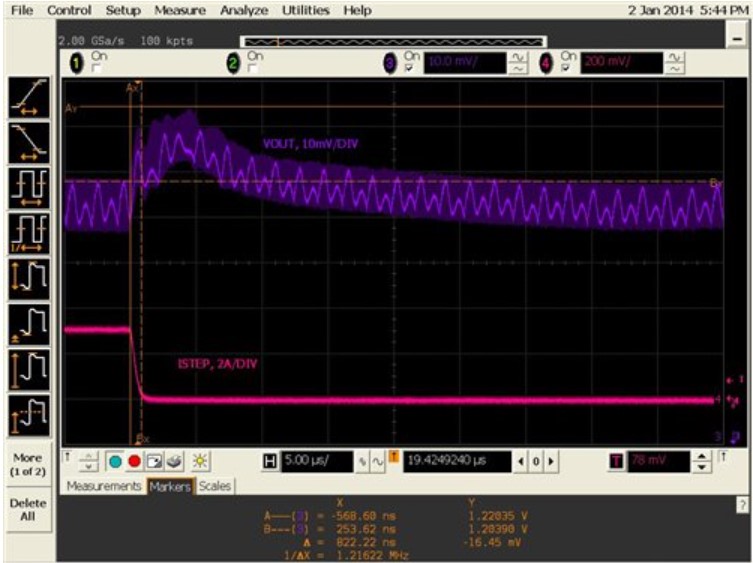
Task: Switch to the Scales tab
Action: click(215, 486)
